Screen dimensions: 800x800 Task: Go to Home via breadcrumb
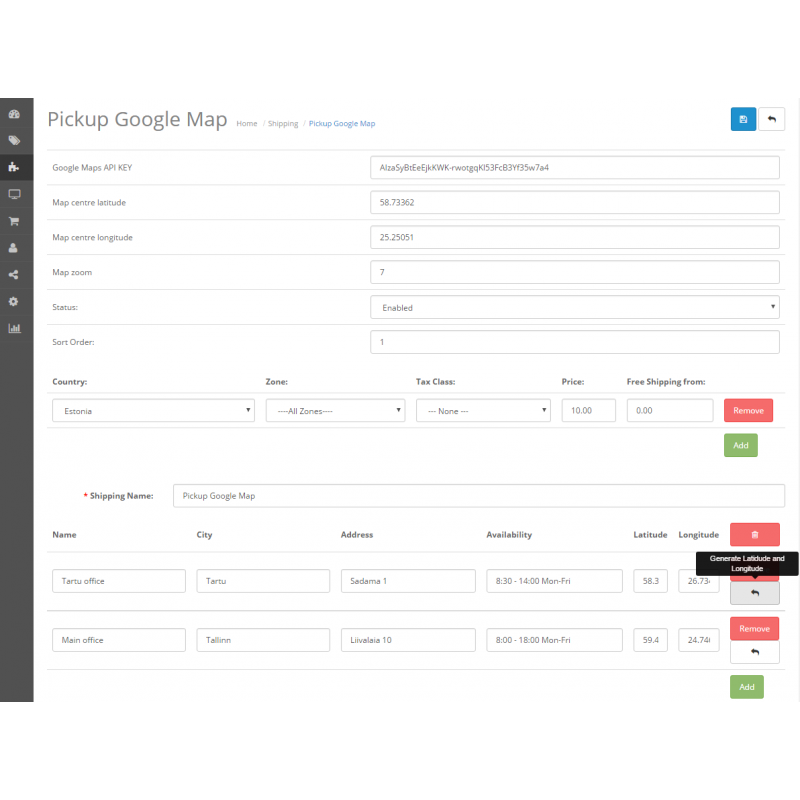point(247,123)
